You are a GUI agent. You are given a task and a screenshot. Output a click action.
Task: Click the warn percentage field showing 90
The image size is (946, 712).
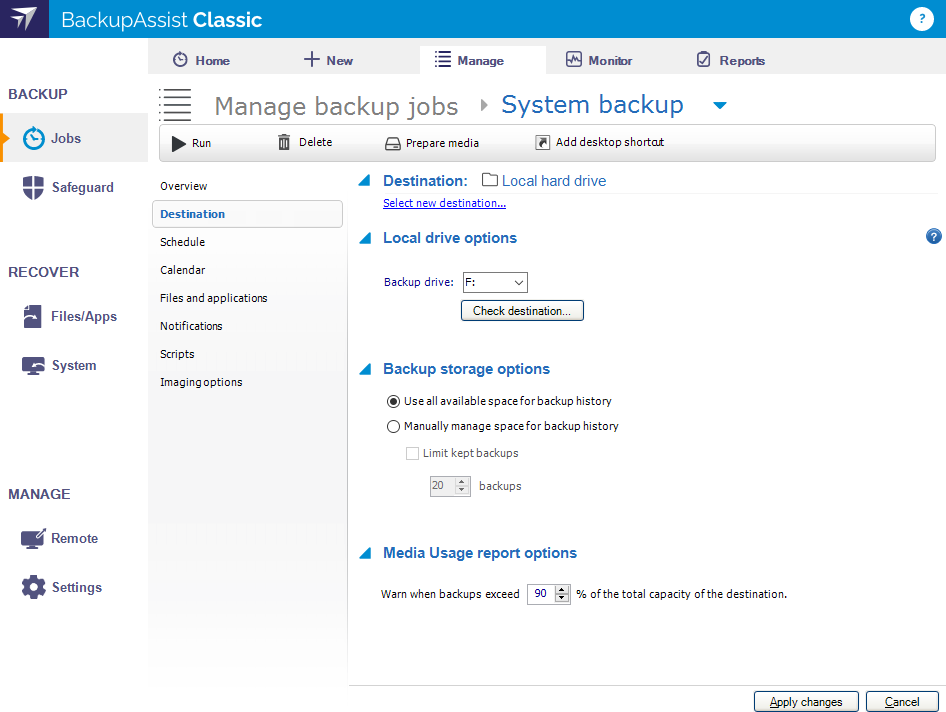(x=541, y=594)
